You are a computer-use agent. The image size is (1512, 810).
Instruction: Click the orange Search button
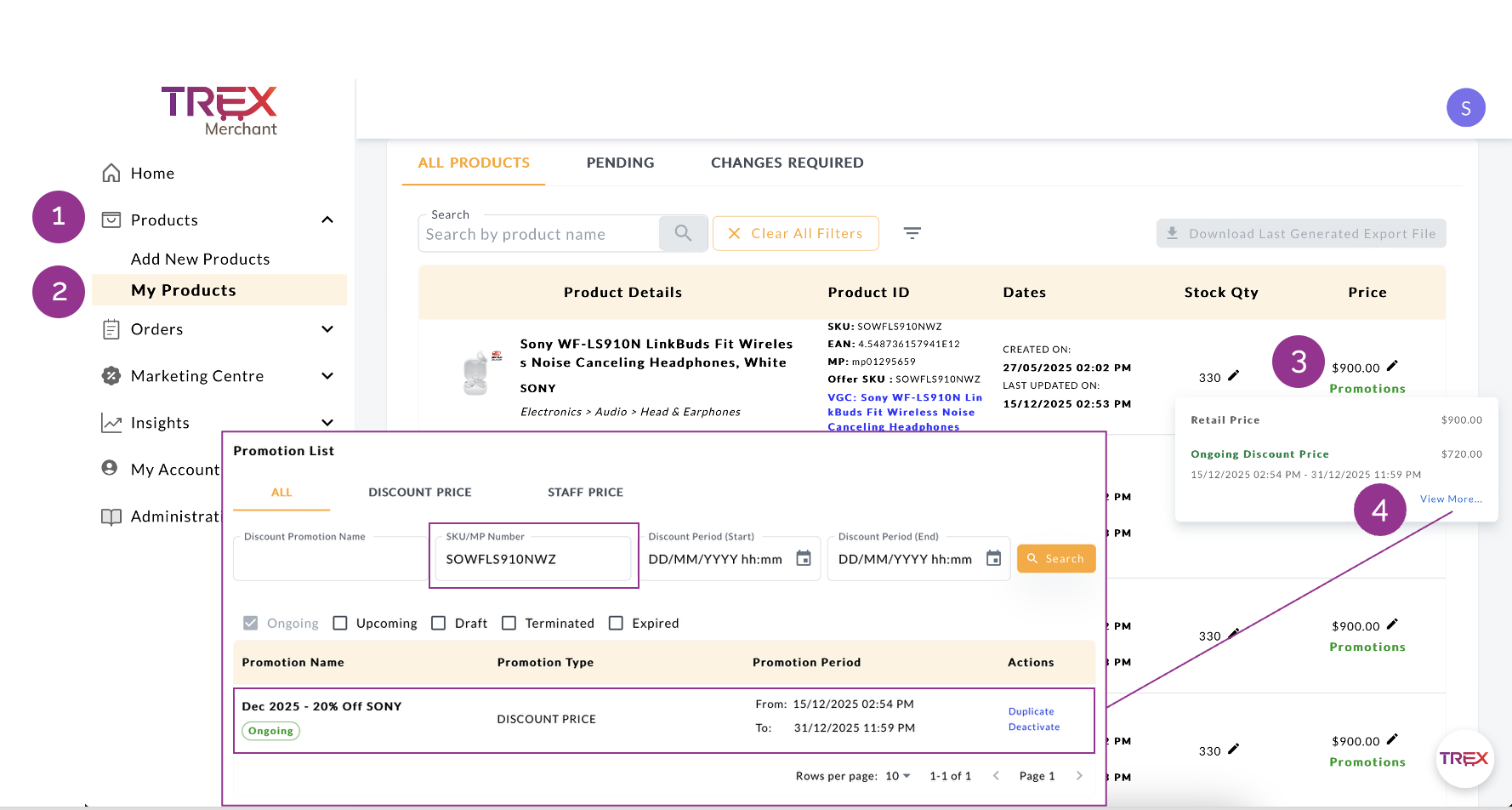(x=1055, y=558)
